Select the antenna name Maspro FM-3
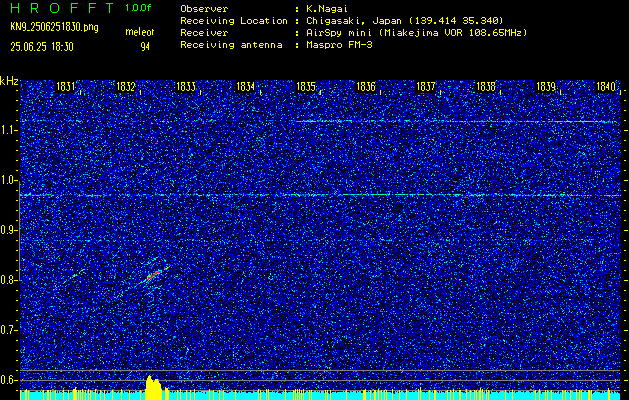 (339, 45)
